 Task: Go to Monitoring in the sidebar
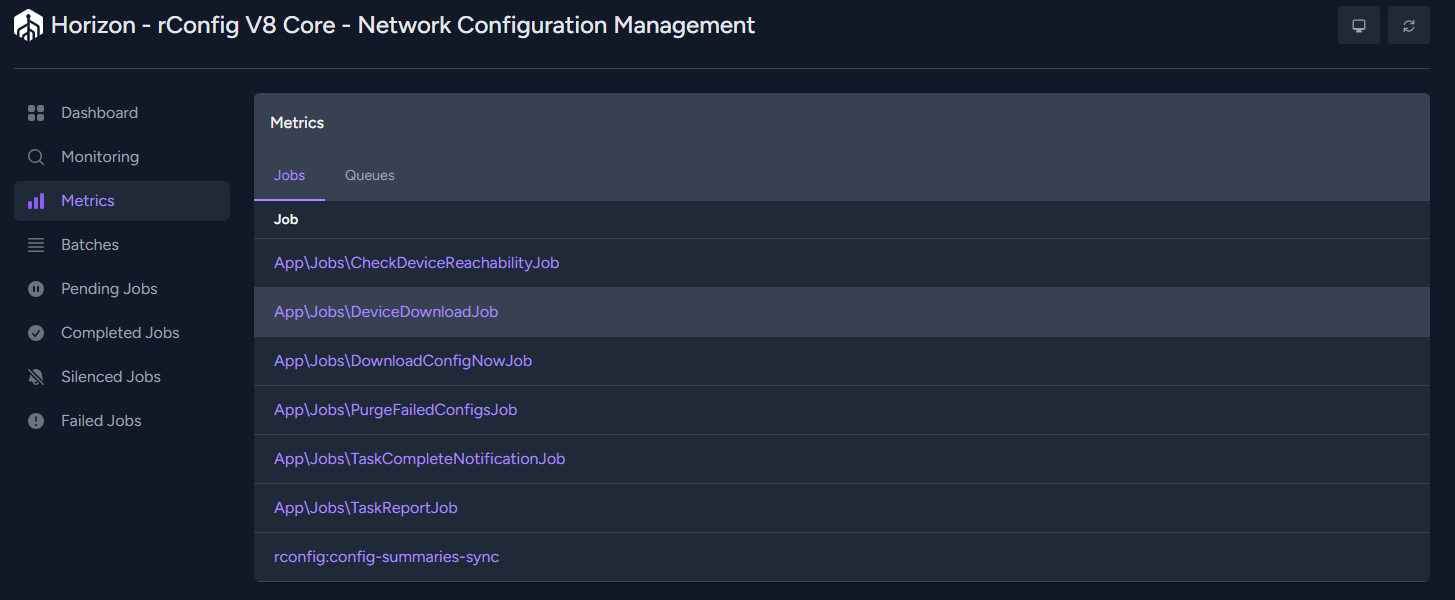click(122, 157)
